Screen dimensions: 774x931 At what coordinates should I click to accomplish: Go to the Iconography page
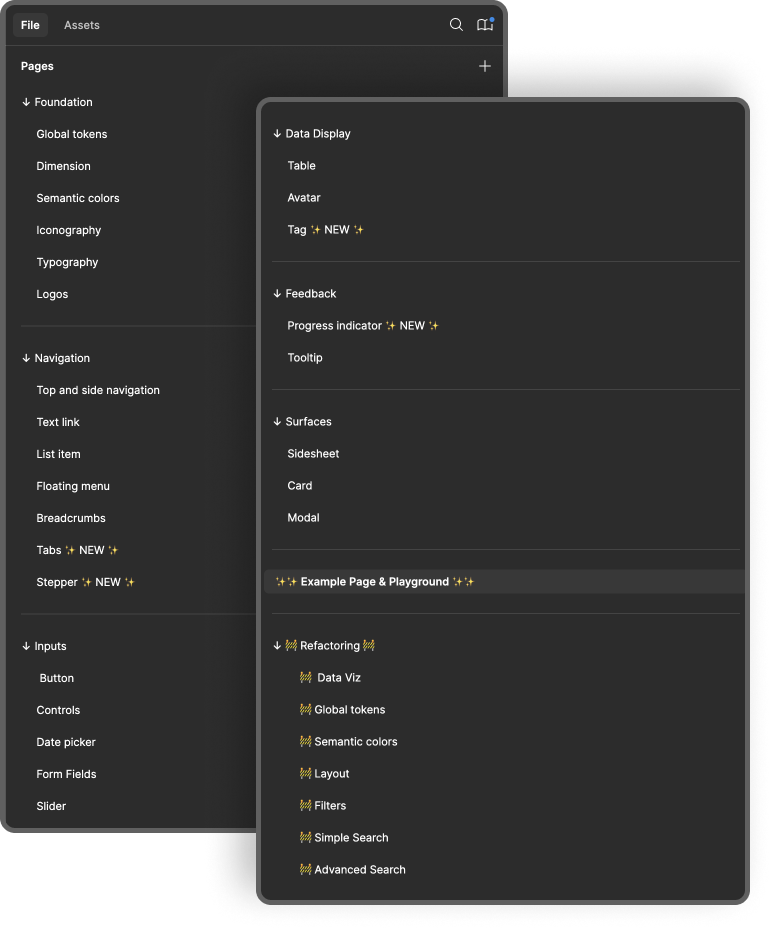coord(69,230)
